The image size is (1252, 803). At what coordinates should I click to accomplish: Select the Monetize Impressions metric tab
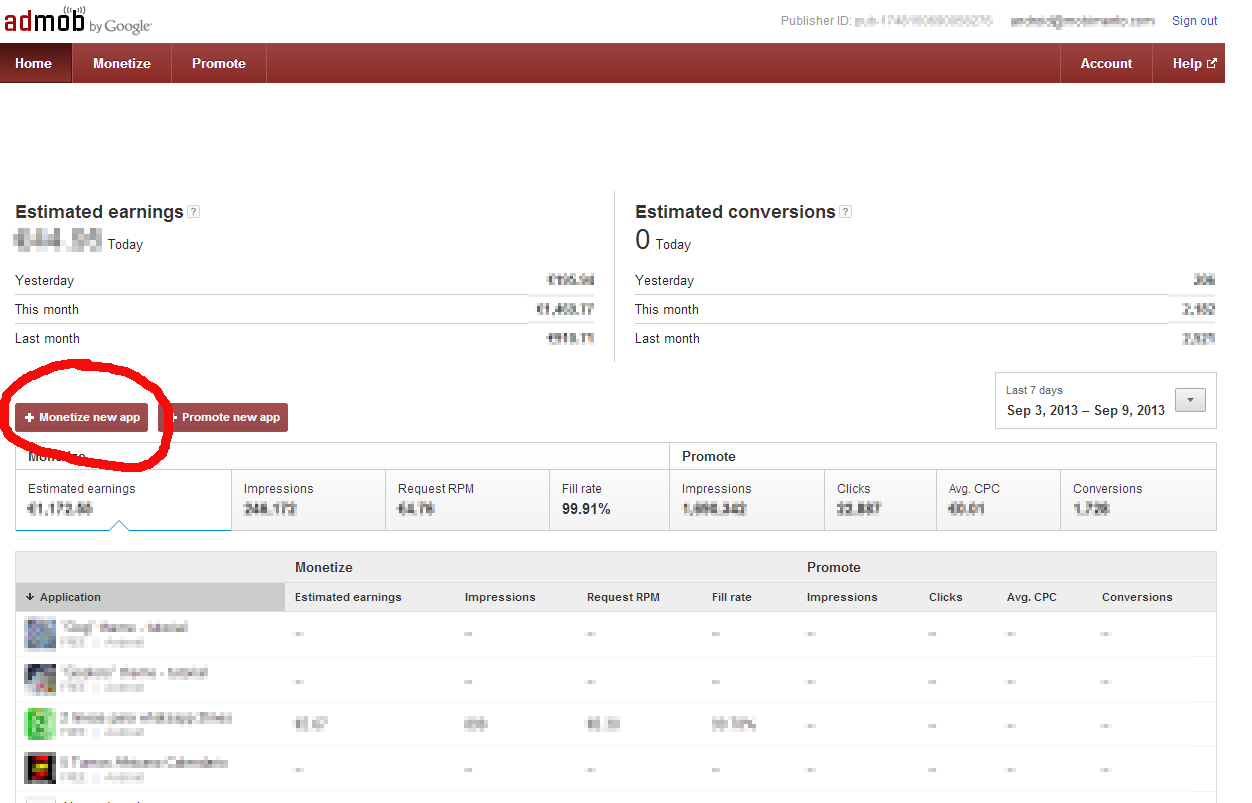(308, 500)
